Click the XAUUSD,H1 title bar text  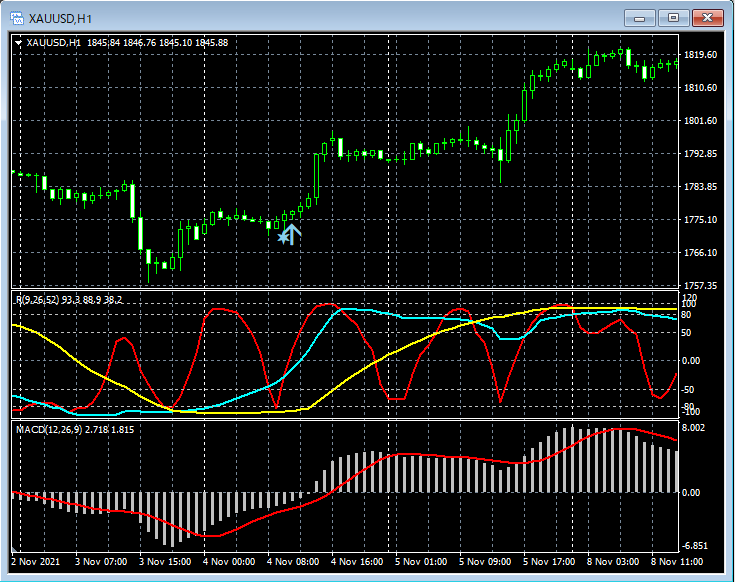[60, 18]
